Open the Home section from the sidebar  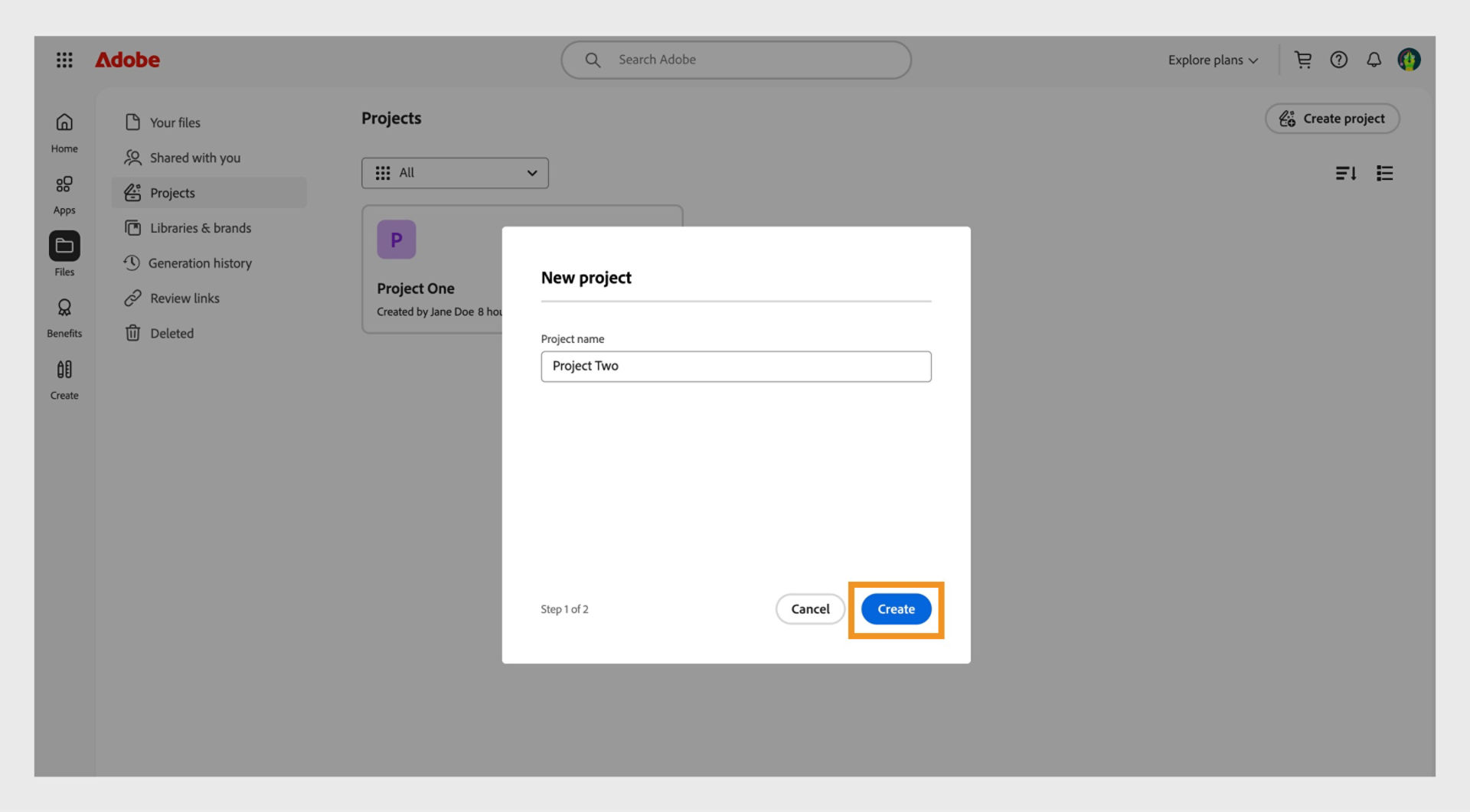tap(64, 130)
